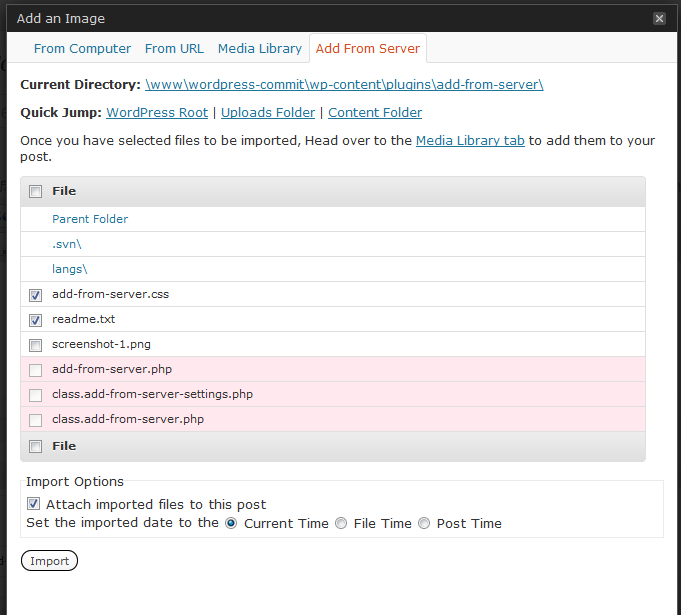The image size is (681, 615).
Task: Check the screenshot-1.png file checkbox
Action: tap(36, 345)
